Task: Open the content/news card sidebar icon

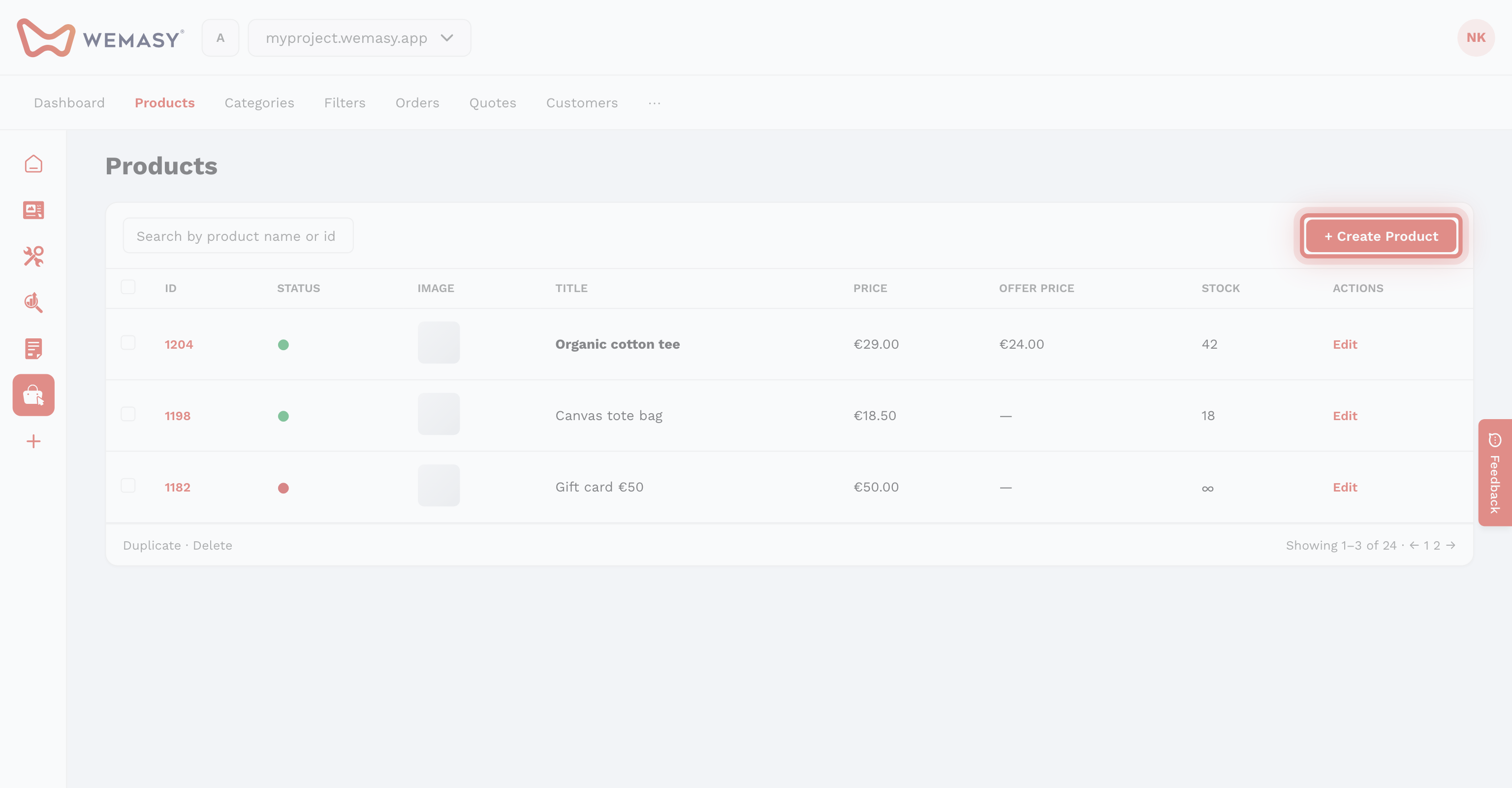Action: coord(33,210)
